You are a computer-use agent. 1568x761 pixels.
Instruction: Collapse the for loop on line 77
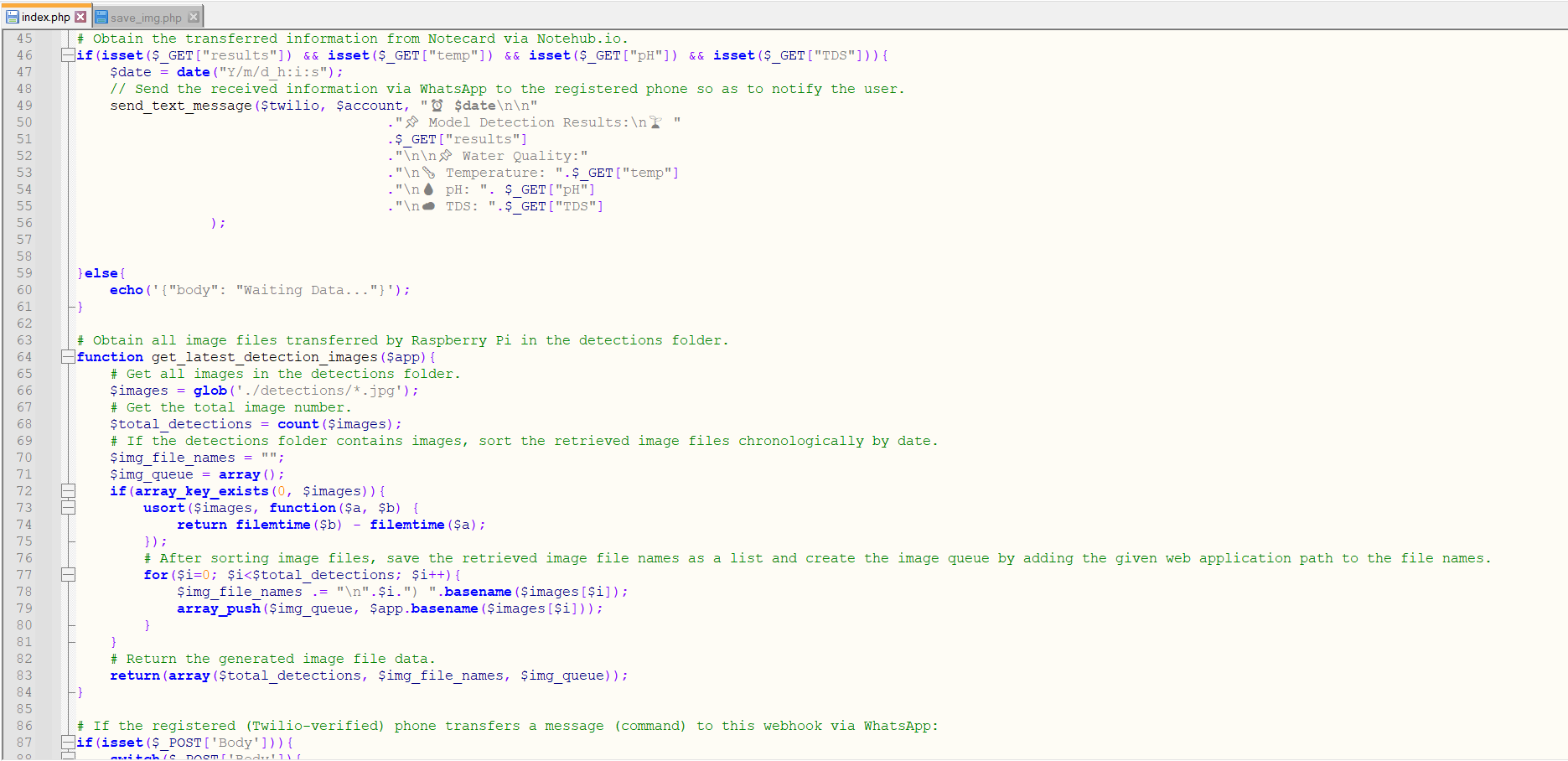(x=68, y=575)
